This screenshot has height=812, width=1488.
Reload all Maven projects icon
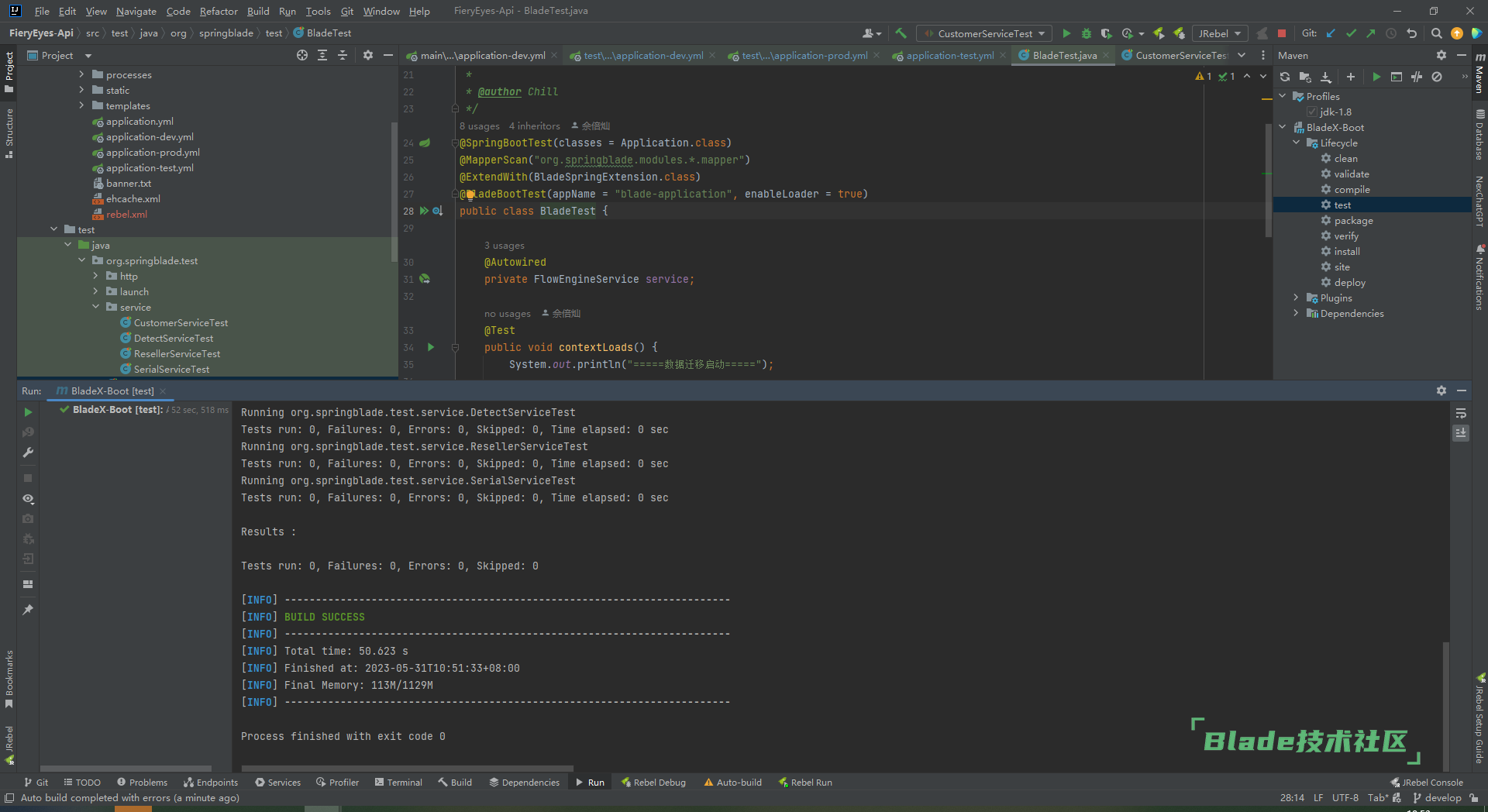(1285, 77)
